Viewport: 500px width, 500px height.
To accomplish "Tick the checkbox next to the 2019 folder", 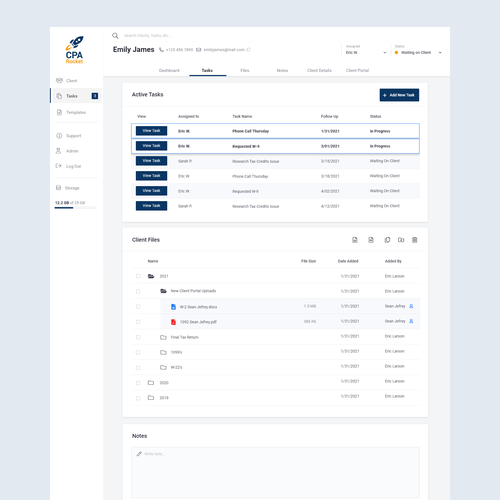I will (x=138, y=398).
